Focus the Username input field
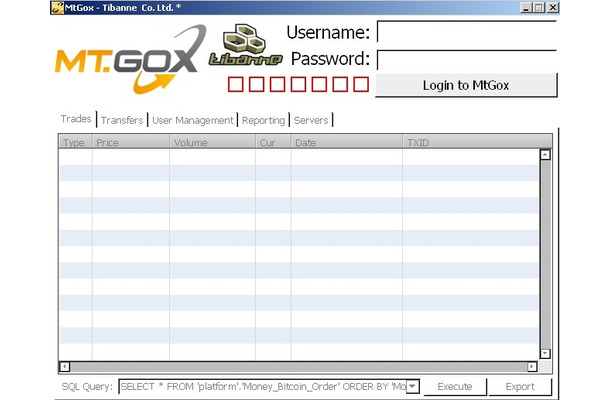 coord(467,32)
